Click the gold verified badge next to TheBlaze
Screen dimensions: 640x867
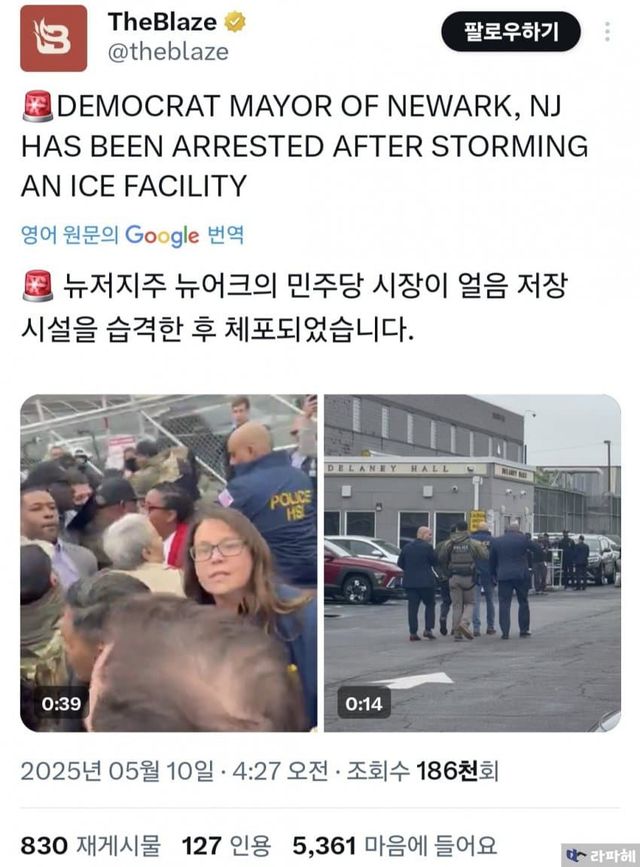(x=235, y=22)
